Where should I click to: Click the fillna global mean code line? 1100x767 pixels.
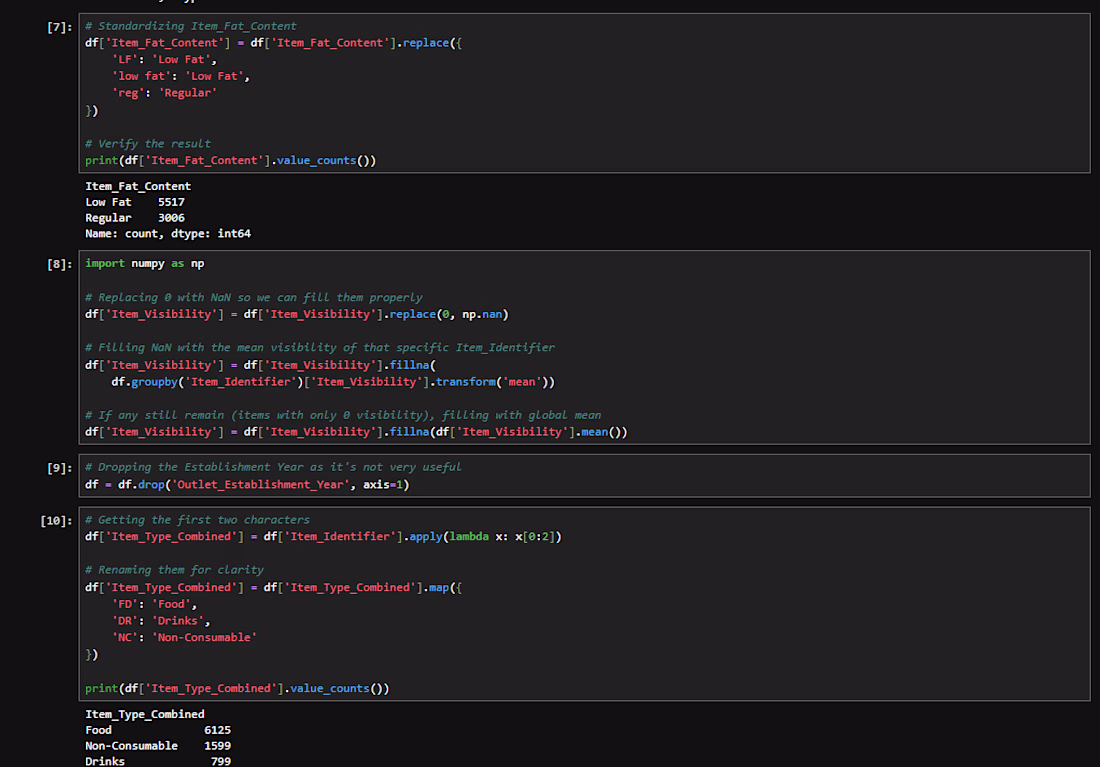(356, 432)
